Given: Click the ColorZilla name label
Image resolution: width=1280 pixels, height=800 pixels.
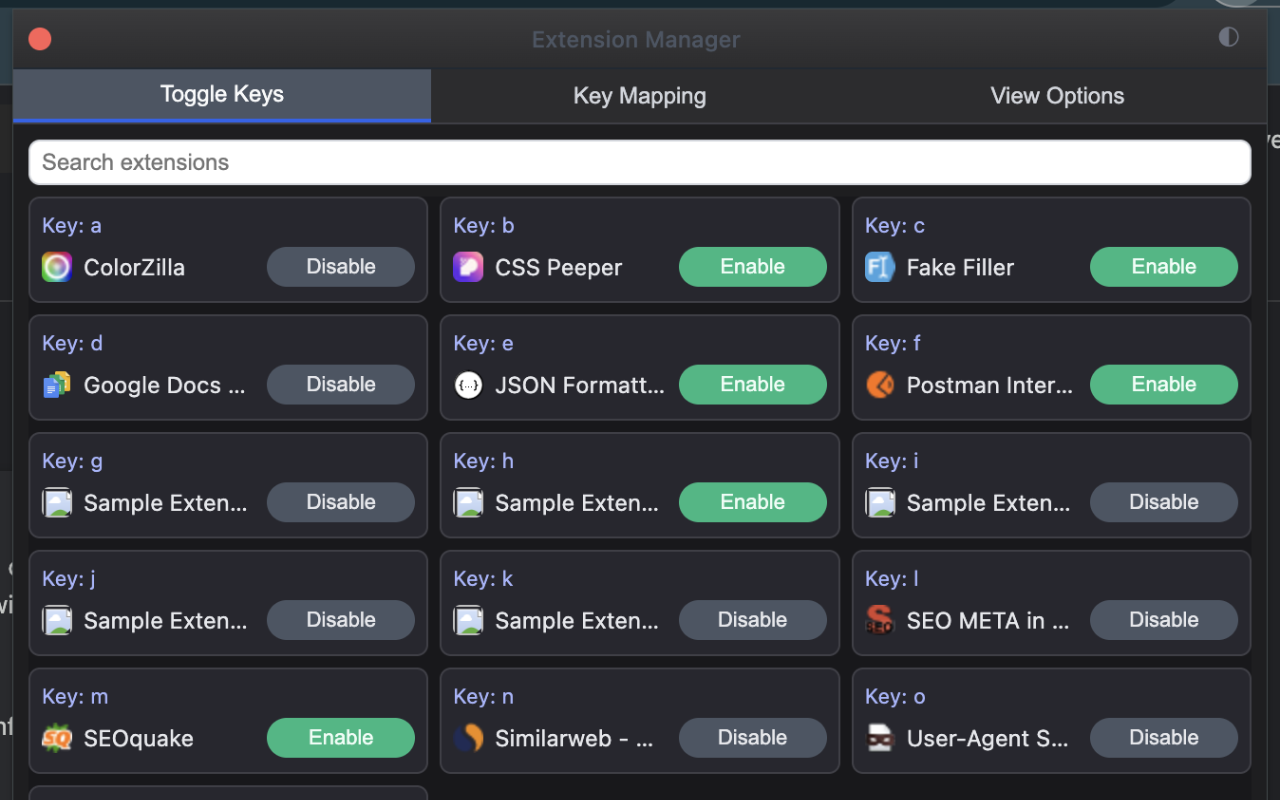Looking at the screenshot, I should 134,268.
